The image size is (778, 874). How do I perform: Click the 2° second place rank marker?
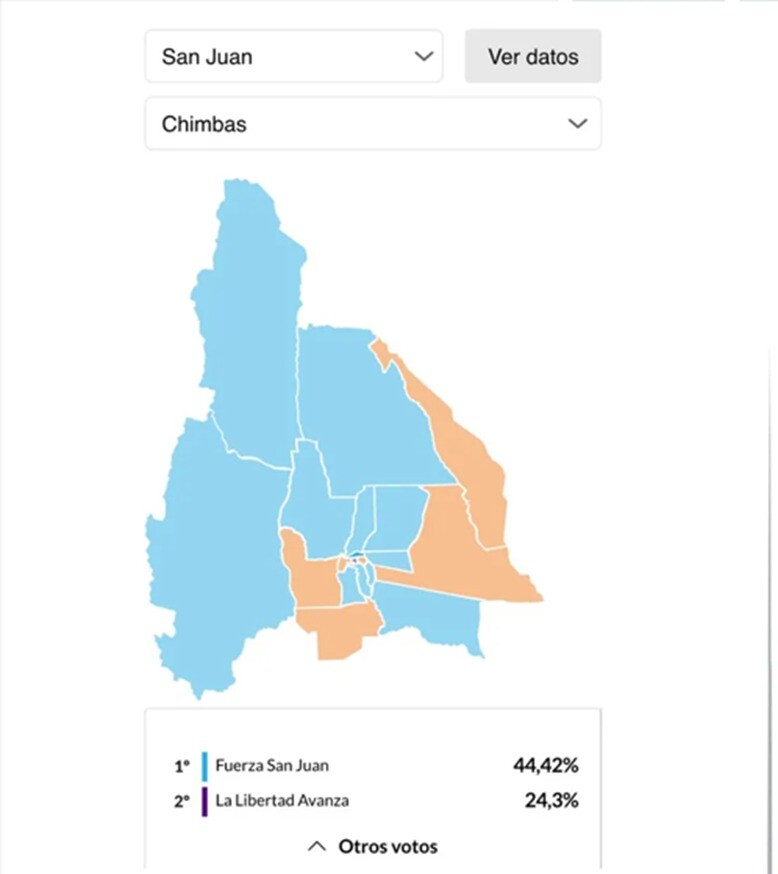click(181, 801)
